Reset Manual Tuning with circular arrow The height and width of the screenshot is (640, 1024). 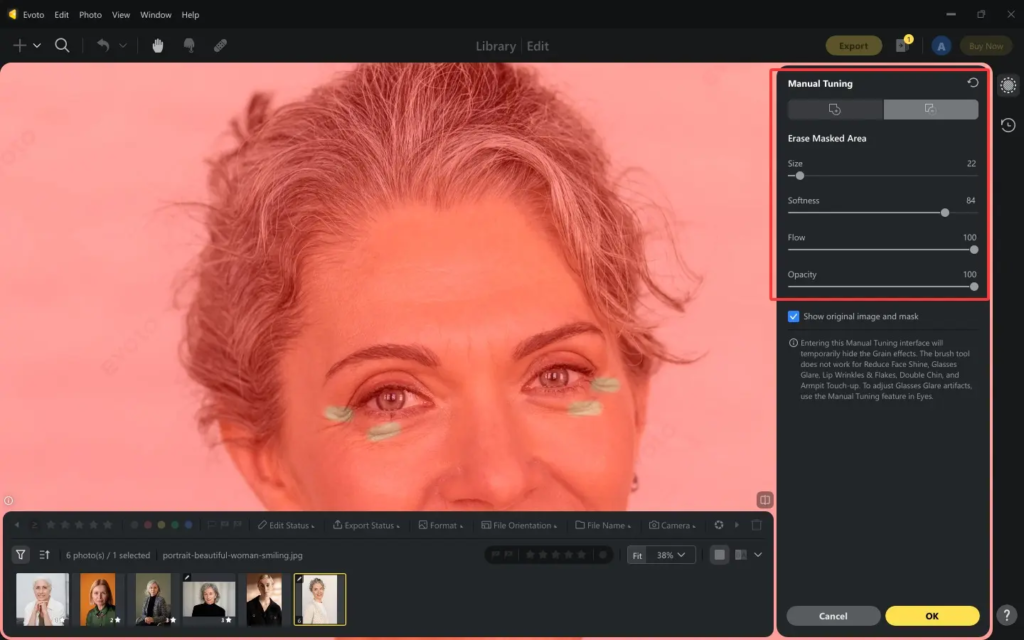coord(972,83)
